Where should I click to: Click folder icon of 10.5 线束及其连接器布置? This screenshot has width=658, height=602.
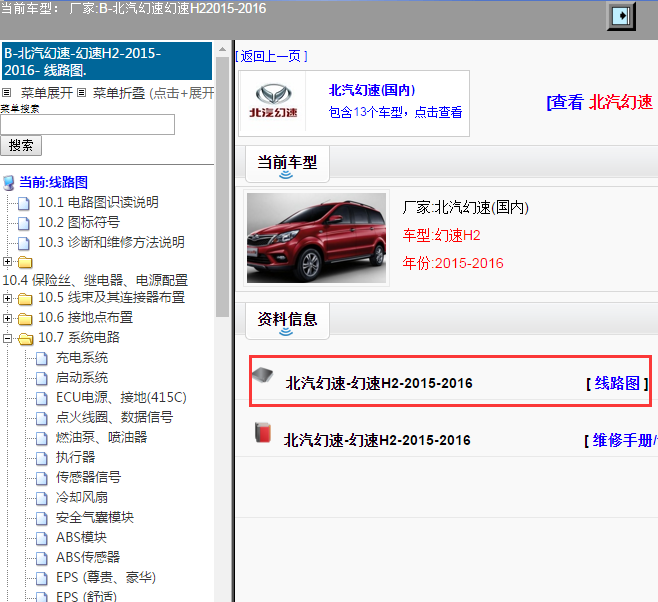[25, 299]
